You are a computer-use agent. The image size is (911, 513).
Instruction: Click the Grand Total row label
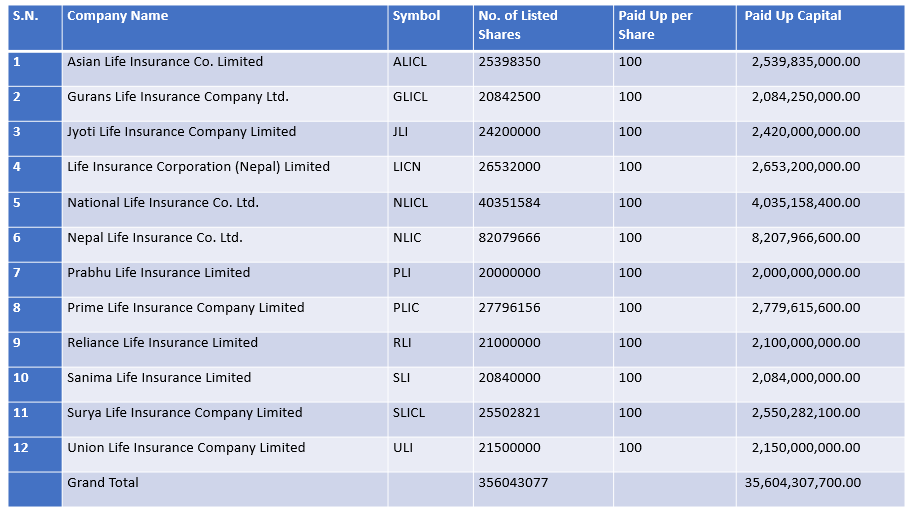tap(103, 483)
